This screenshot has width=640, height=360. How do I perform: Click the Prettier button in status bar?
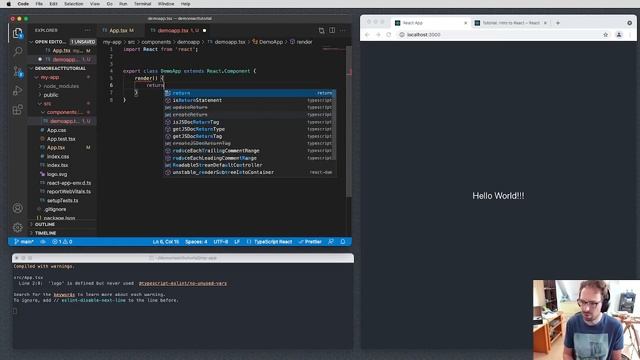(x=310, y=242)
